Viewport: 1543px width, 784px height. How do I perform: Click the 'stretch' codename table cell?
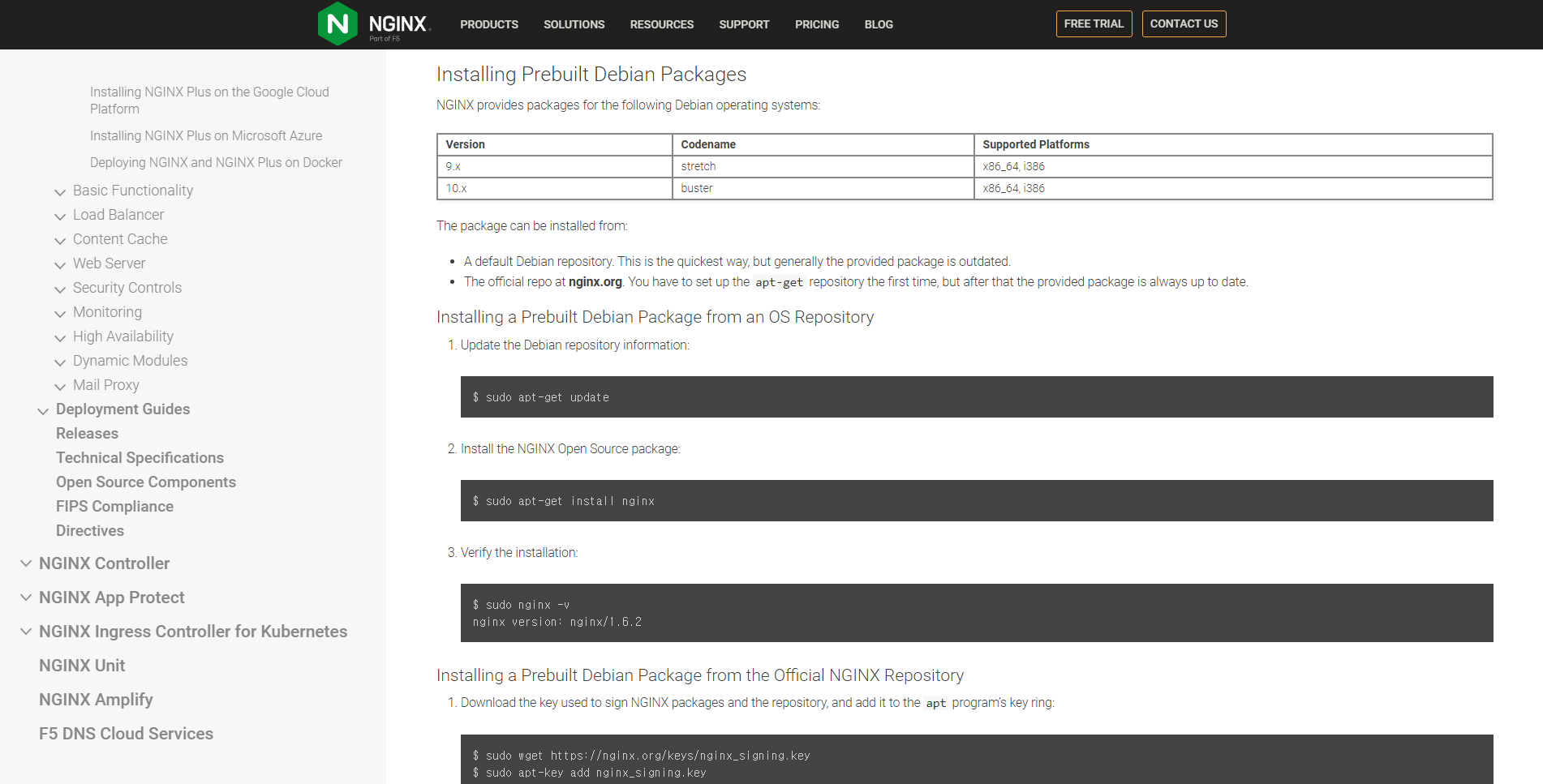823,166
